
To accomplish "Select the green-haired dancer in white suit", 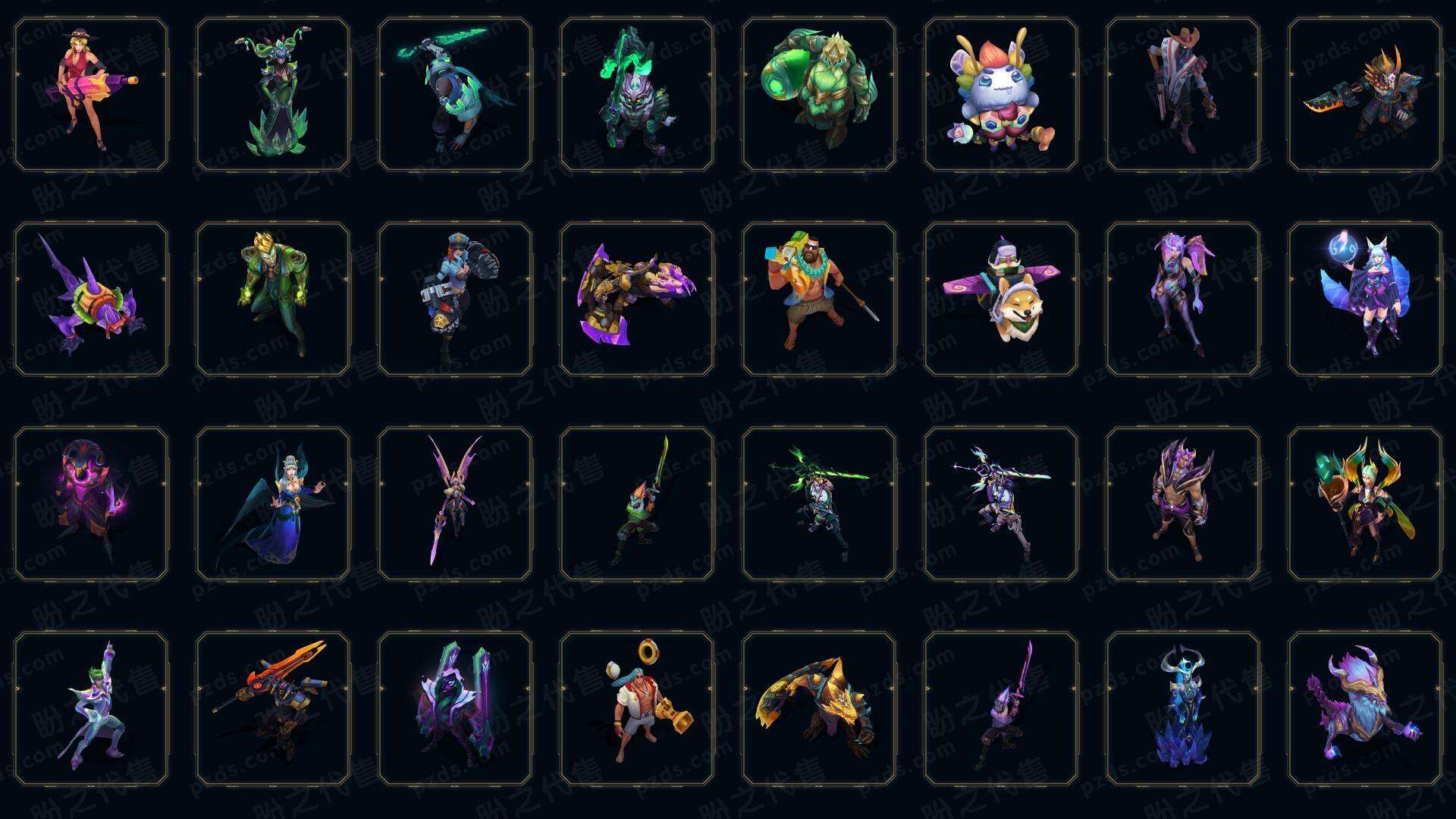I will tap(91, 708).
